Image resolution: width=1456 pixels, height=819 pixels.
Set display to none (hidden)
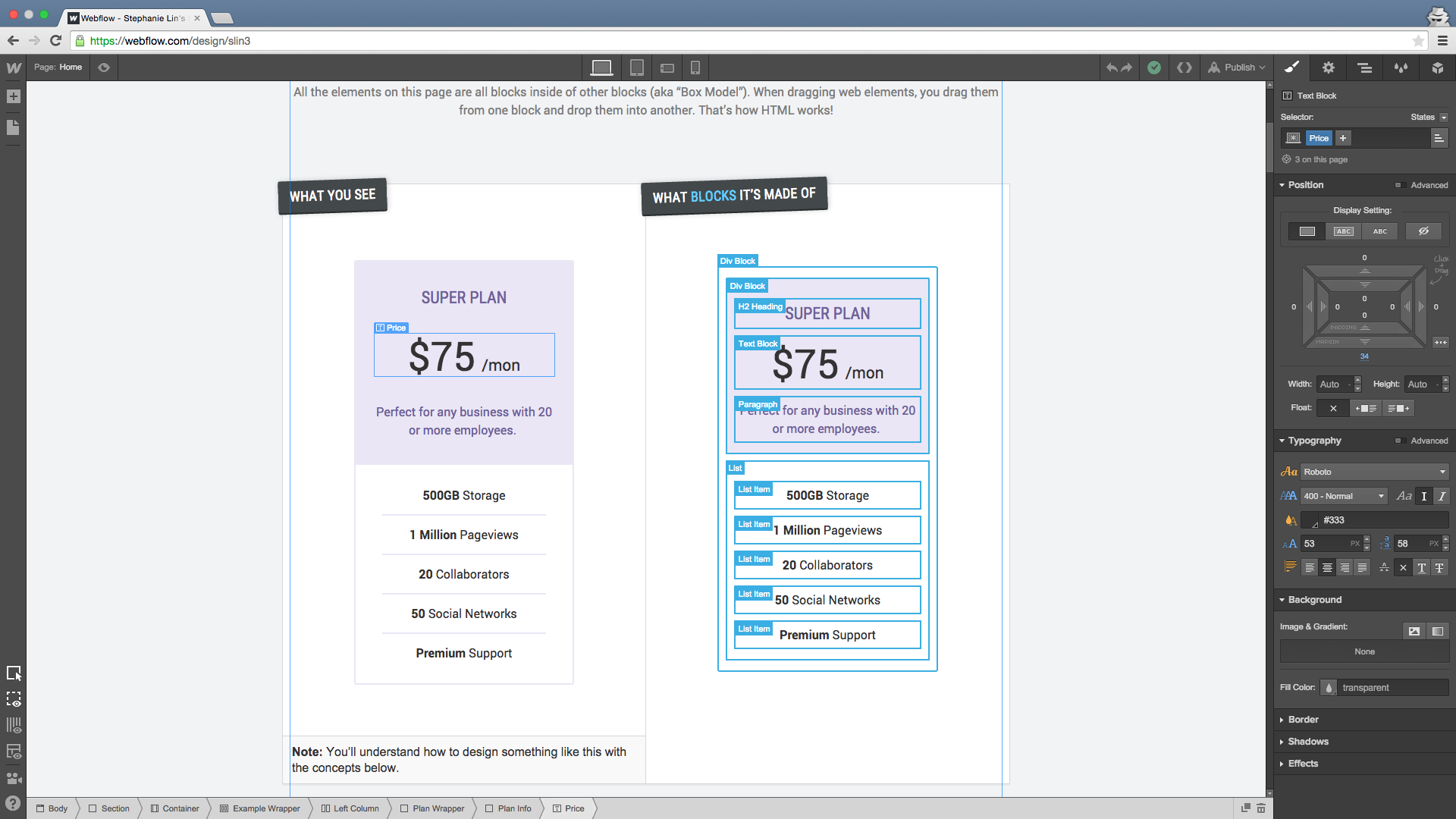pyautogui.click(x=1423, y=231)
